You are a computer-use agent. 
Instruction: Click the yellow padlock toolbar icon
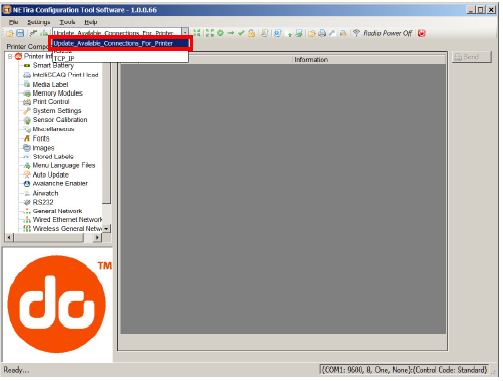coord(252,33)
